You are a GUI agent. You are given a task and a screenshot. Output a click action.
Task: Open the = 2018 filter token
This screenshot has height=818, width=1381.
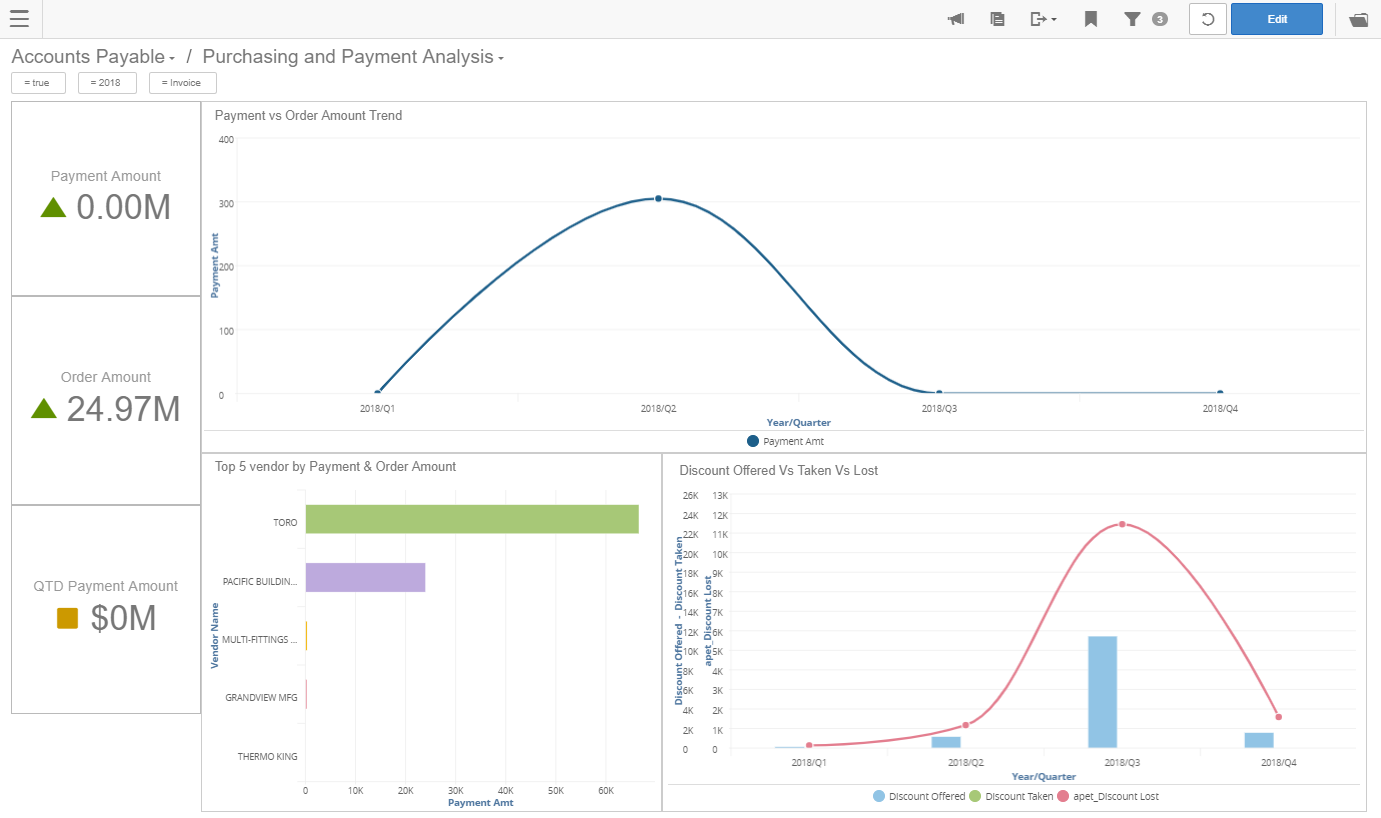point(107,82)
